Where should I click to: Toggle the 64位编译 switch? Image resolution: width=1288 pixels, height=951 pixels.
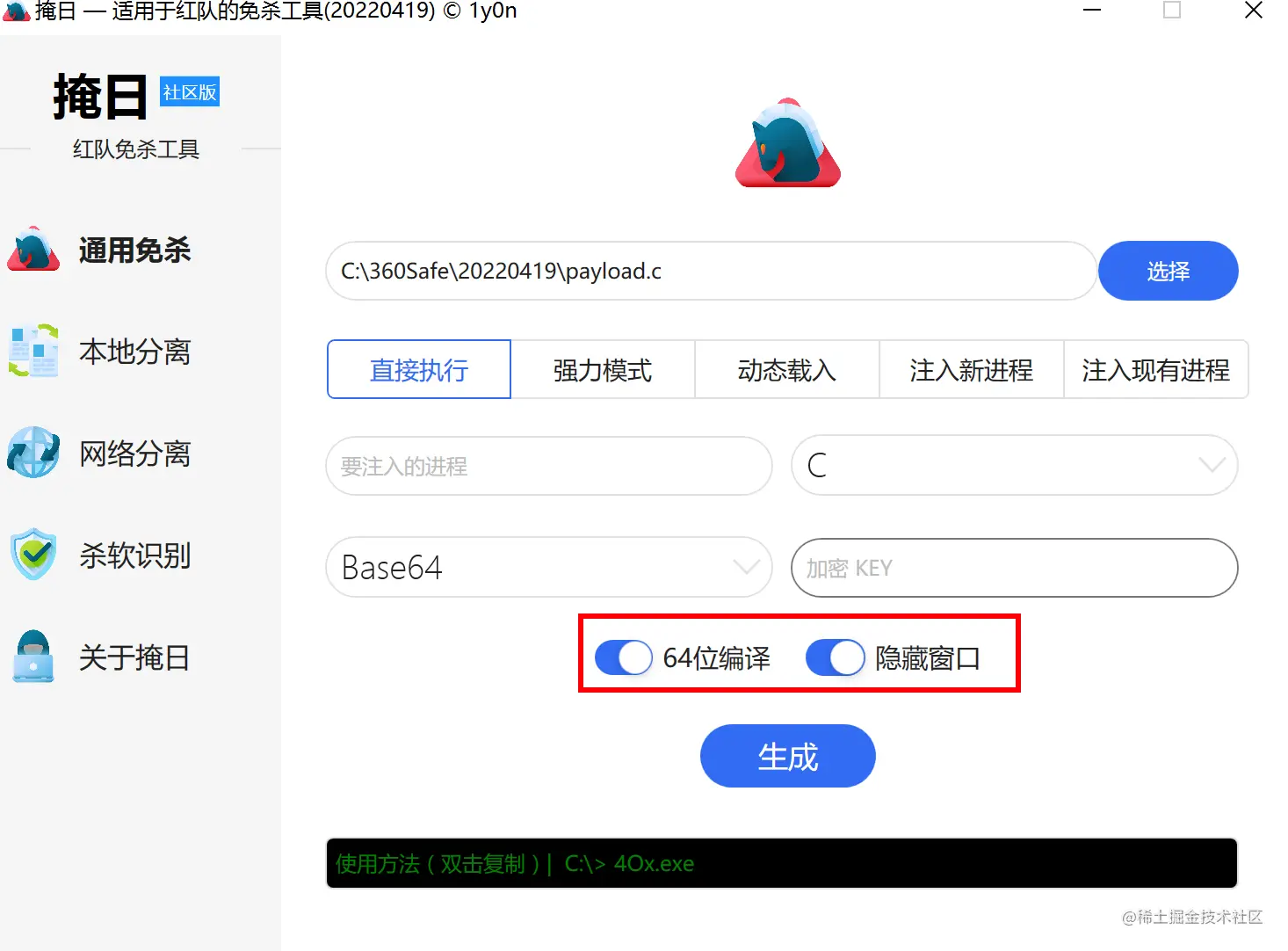(624, 657)
